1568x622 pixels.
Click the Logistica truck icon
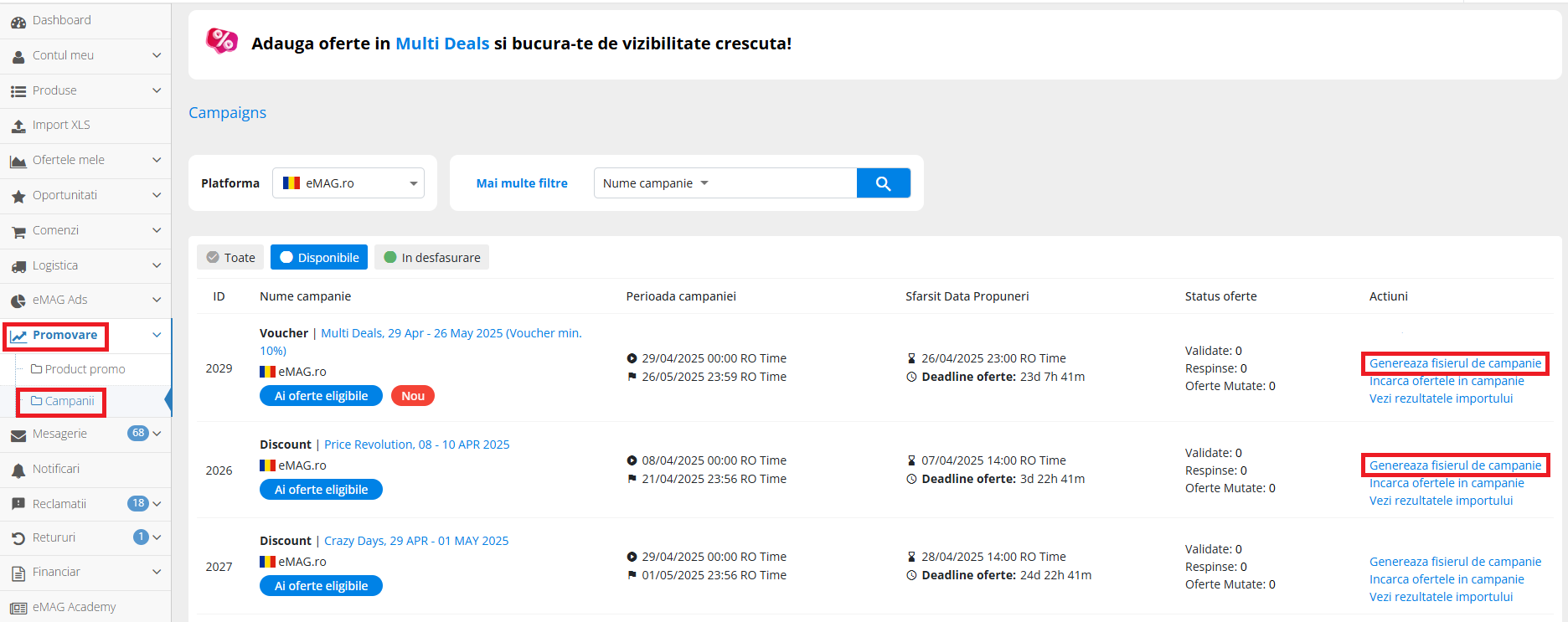coord(18,266)
